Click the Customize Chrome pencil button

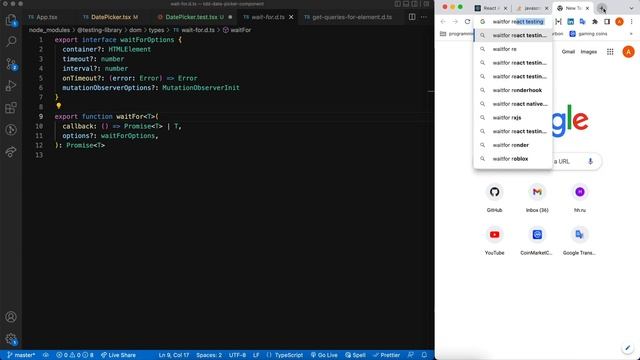(627, 348)
